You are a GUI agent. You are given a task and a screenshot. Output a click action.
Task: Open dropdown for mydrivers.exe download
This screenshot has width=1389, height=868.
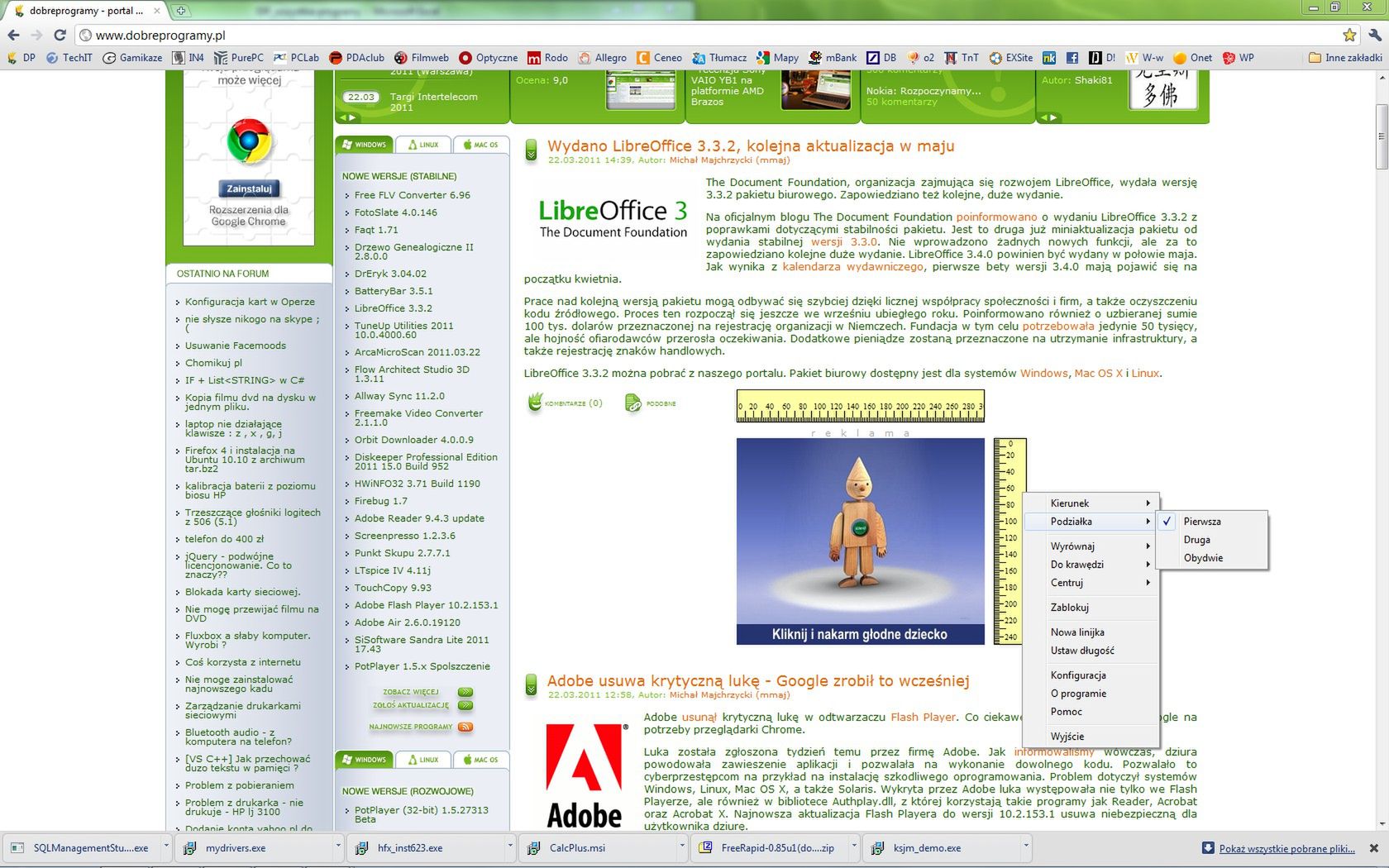pyautogui.click(x=338, y=847)
